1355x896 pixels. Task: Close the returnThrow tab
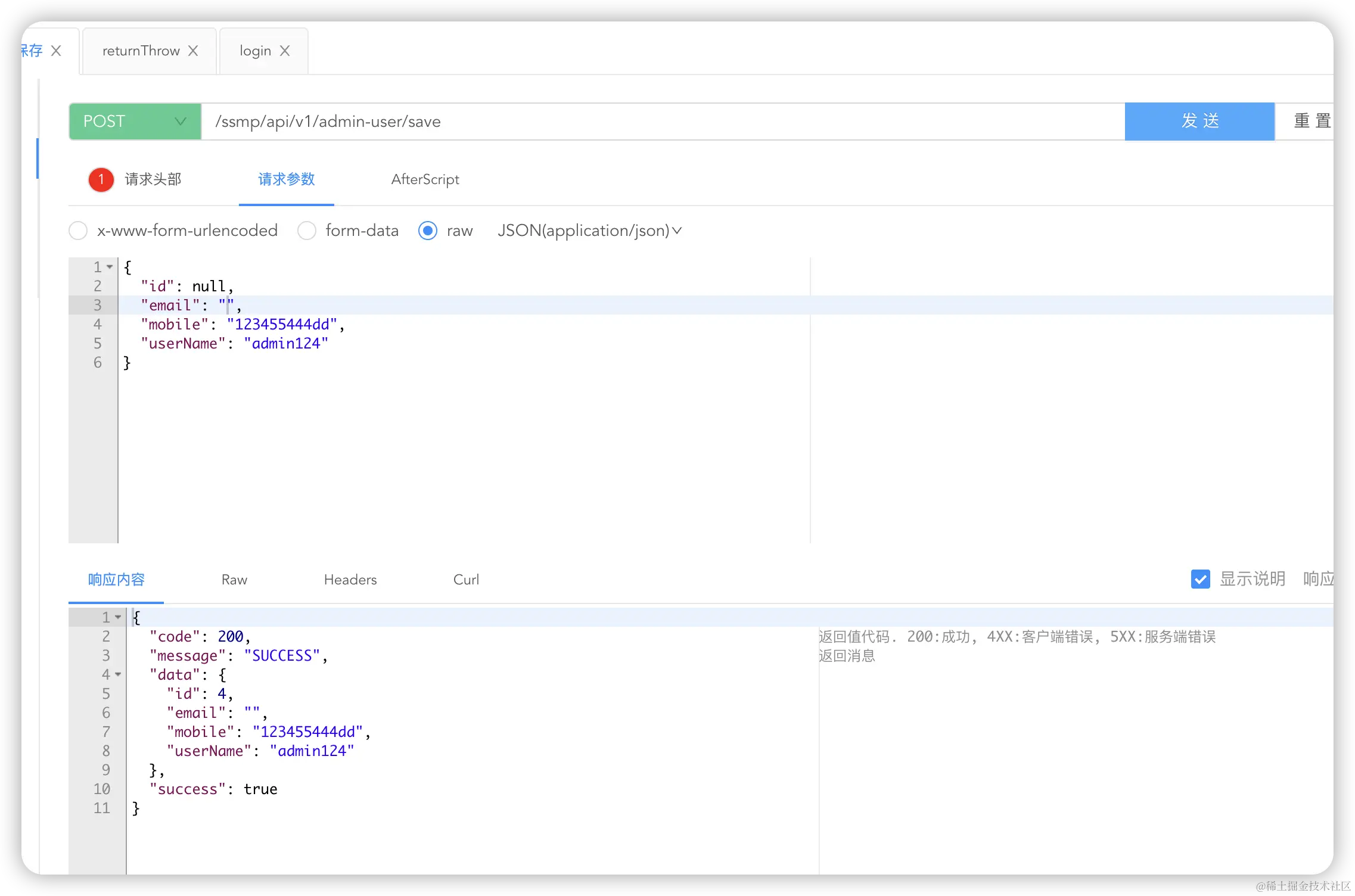tap(193, 51)
